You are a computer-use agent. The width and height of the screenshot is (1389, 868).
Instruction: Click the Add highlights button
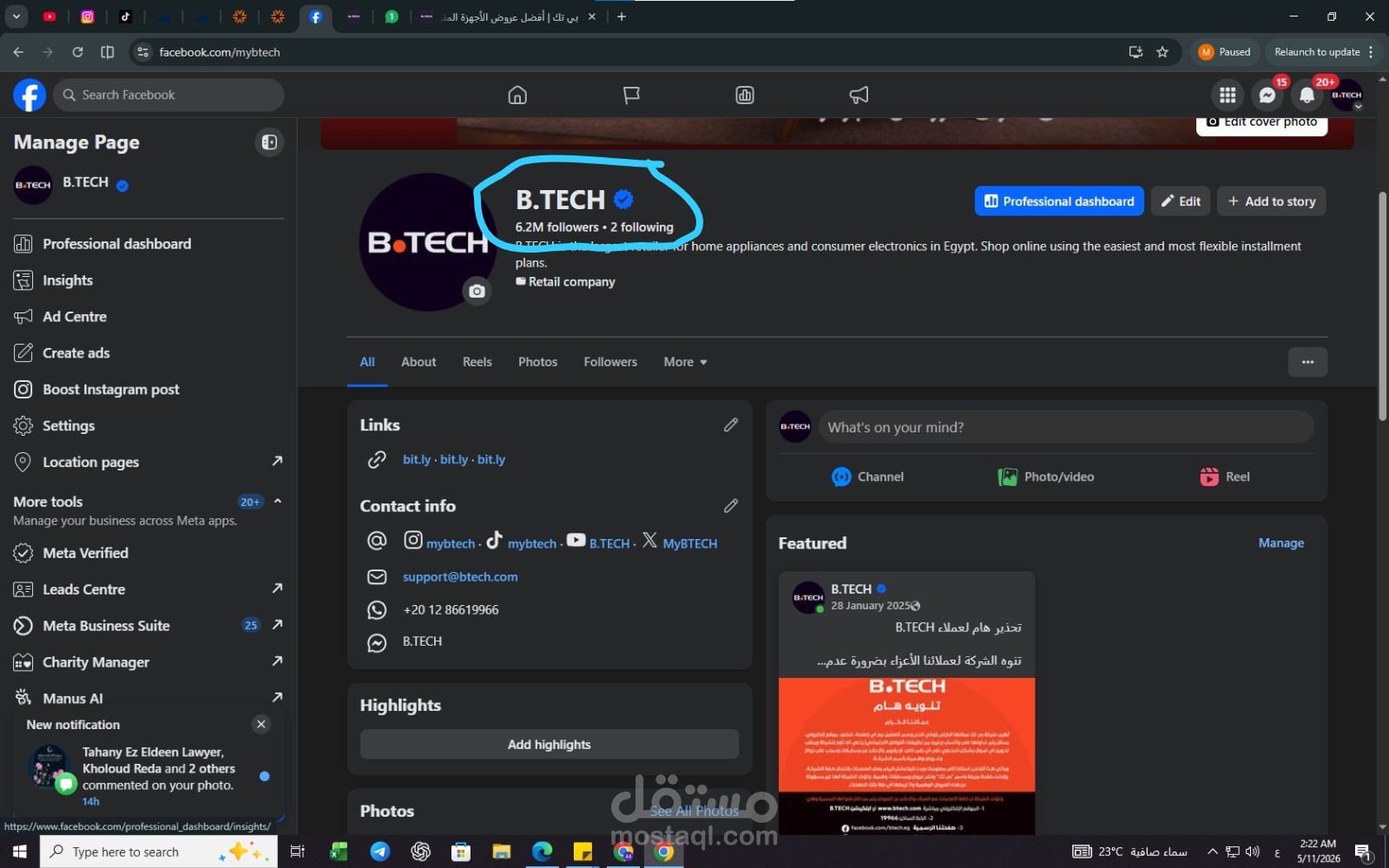click(550, 745)
